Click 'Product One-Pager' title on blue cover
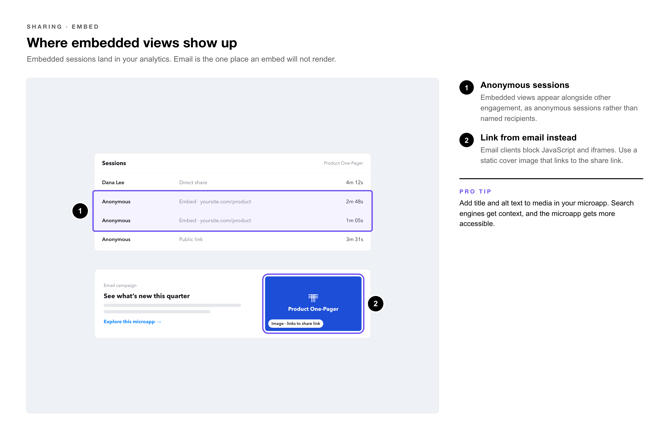The image size is (670, 430). pyautogui.click(x=313, y=309)
